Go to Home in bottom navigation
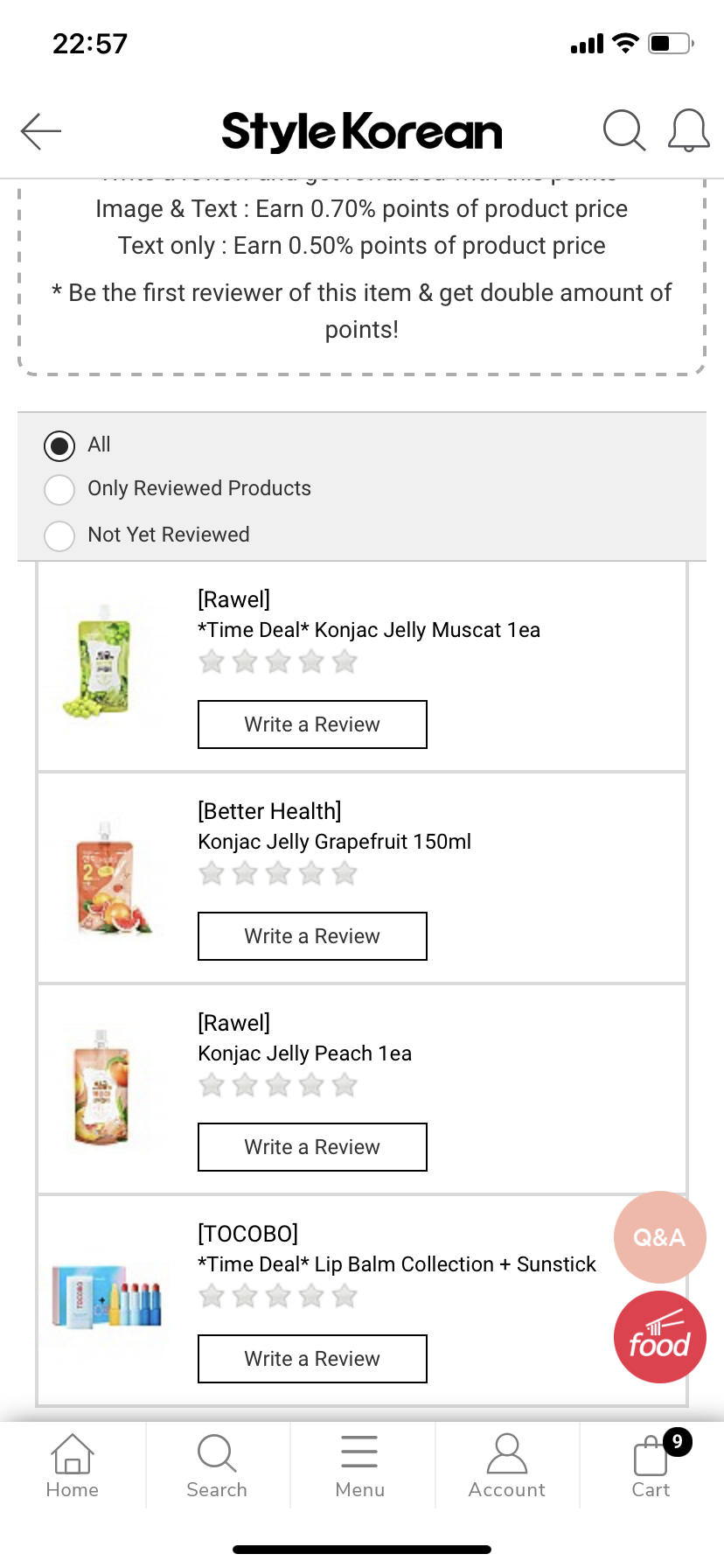The image size is (724, 1568). 73,1466
